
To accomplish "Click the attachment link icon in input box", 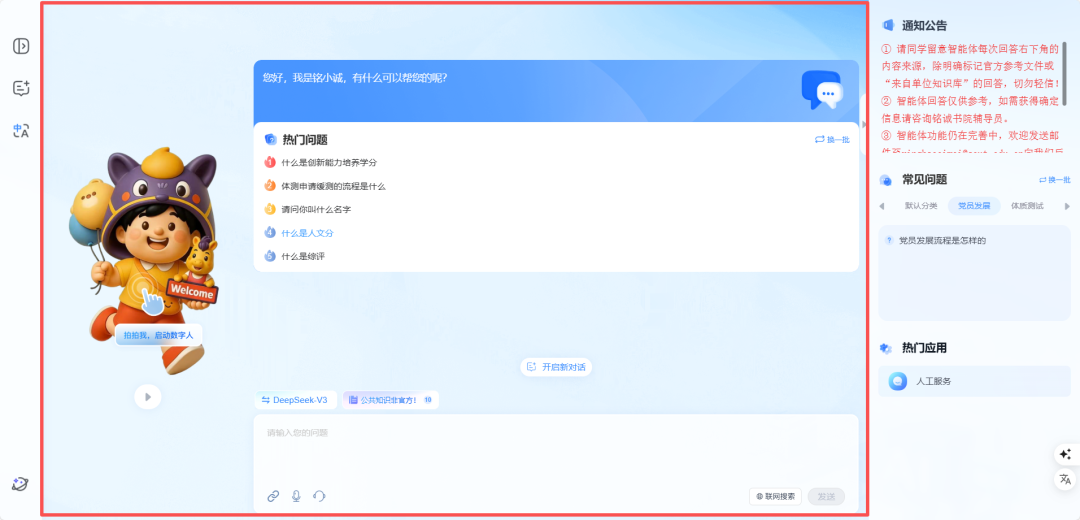I will pos(273,496).
